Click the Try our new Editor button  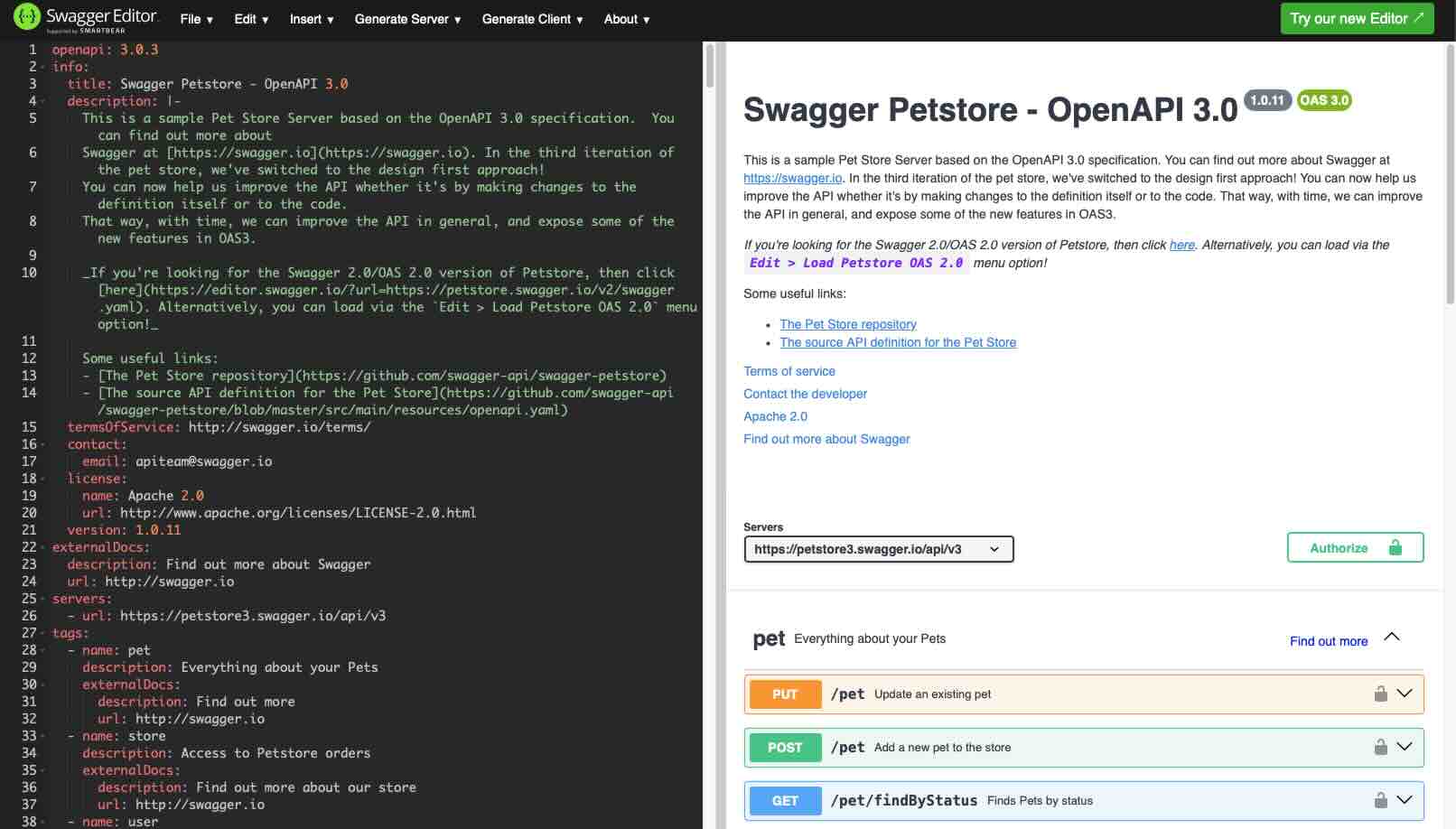click(x=1357, y=18)
